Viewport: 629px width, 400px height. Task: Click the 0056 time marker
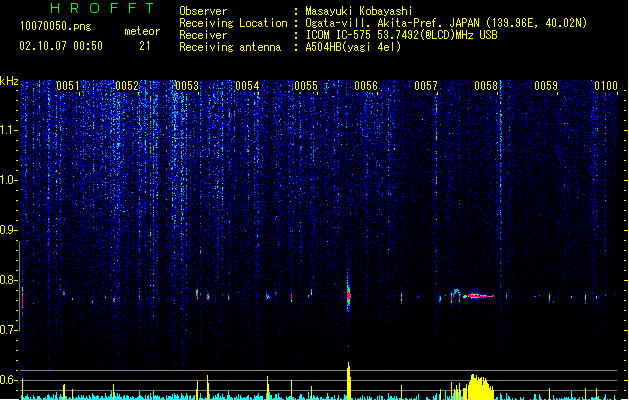(366, 86)
